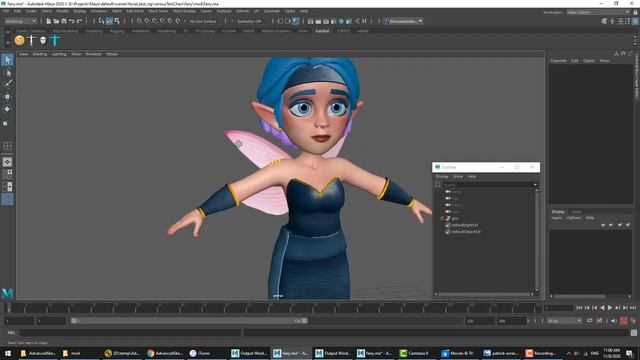Click New Scene icon in status line
Image resolution: width=640 pixels, height=360 pixels.
point(49,21)
